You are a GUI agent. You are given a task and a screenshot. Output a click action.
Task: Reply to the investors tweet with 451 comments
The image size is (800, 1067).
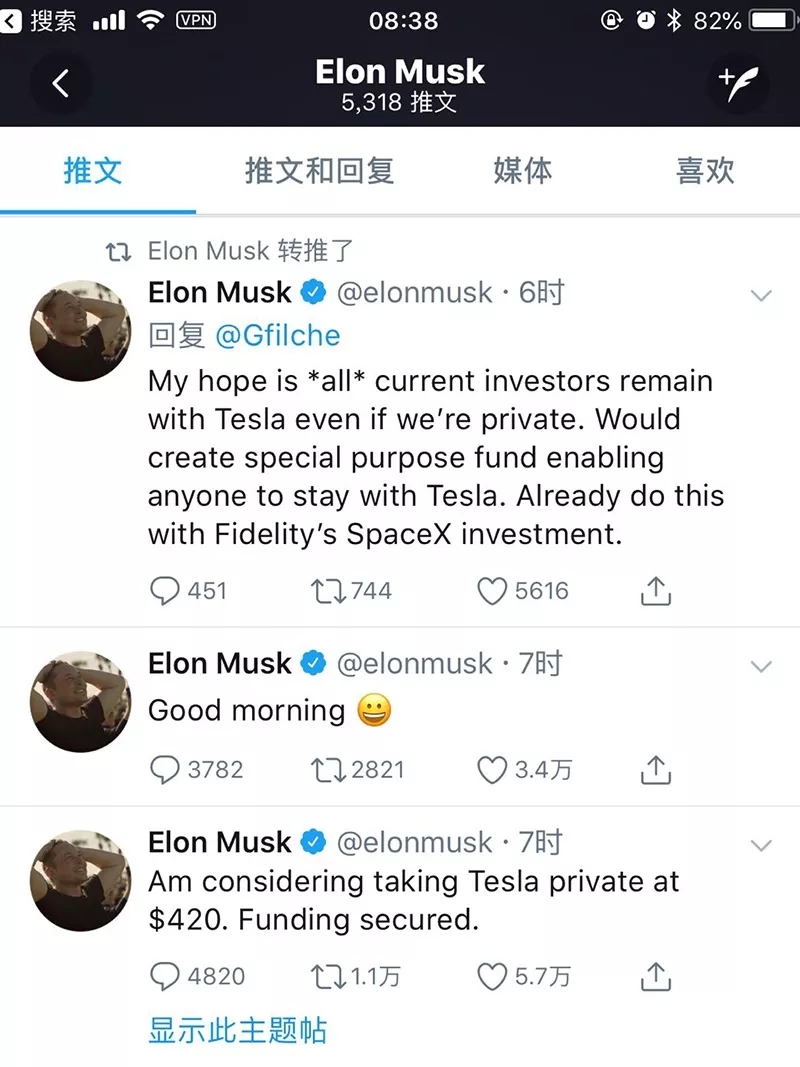pyautogui.click(x=164, y=591)
